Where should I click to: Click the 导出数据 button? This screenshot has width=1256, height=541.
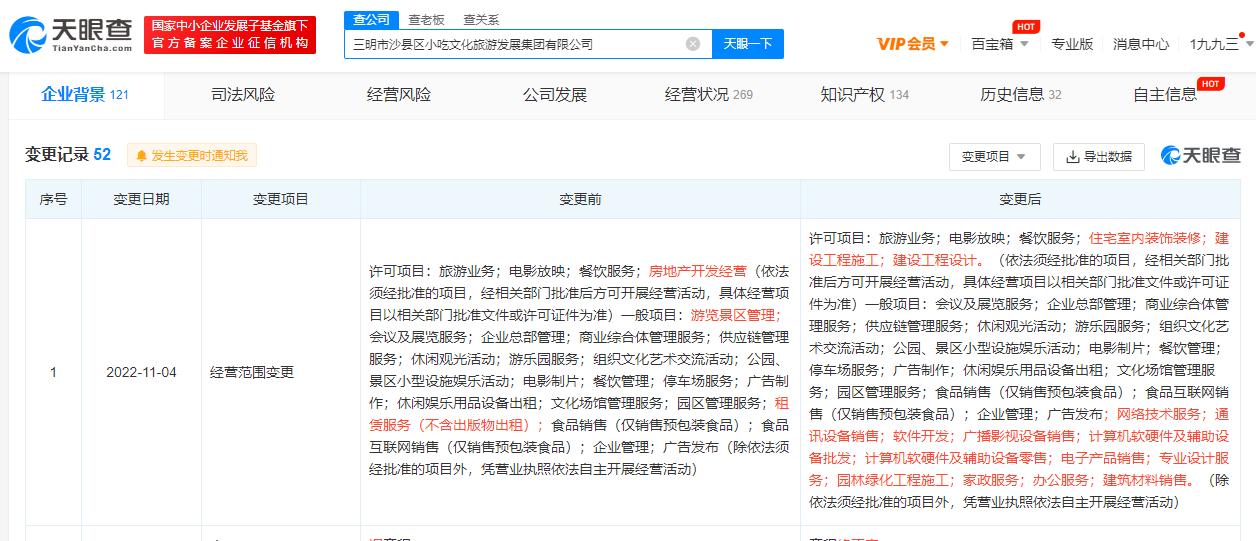pos(1098,157)
